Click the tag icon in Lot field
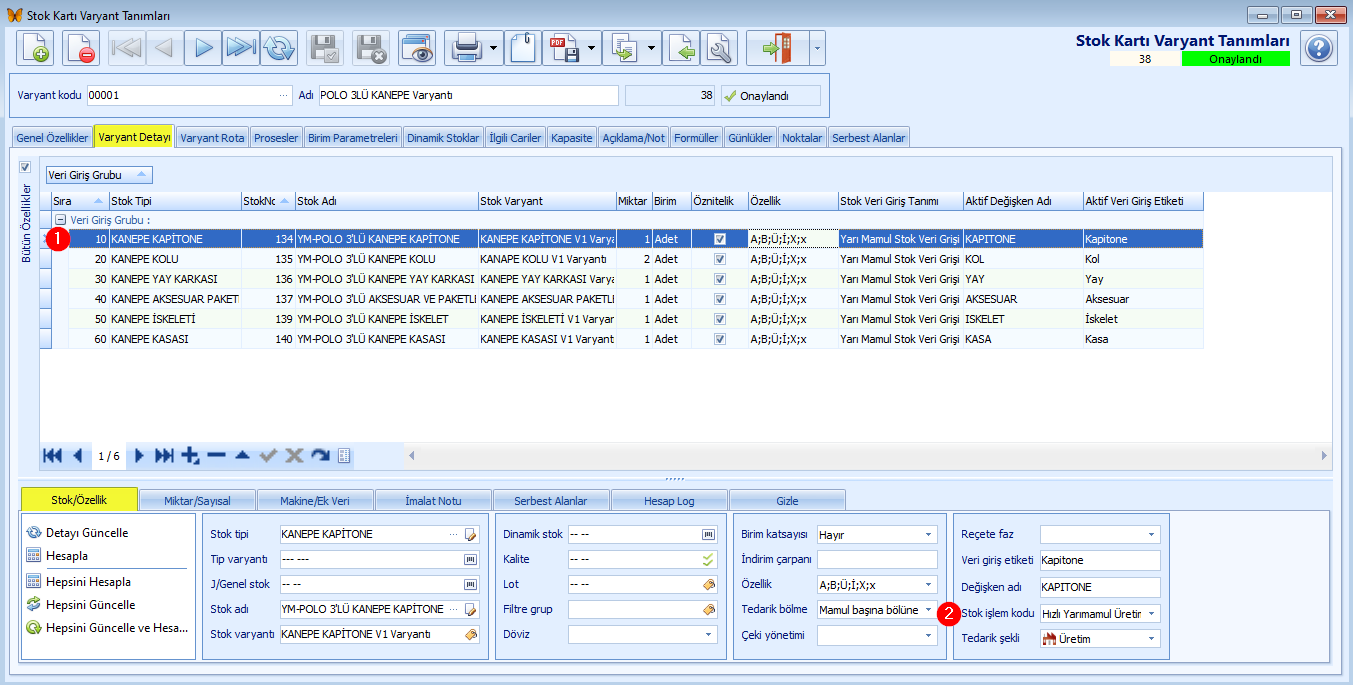 [709, 584]
